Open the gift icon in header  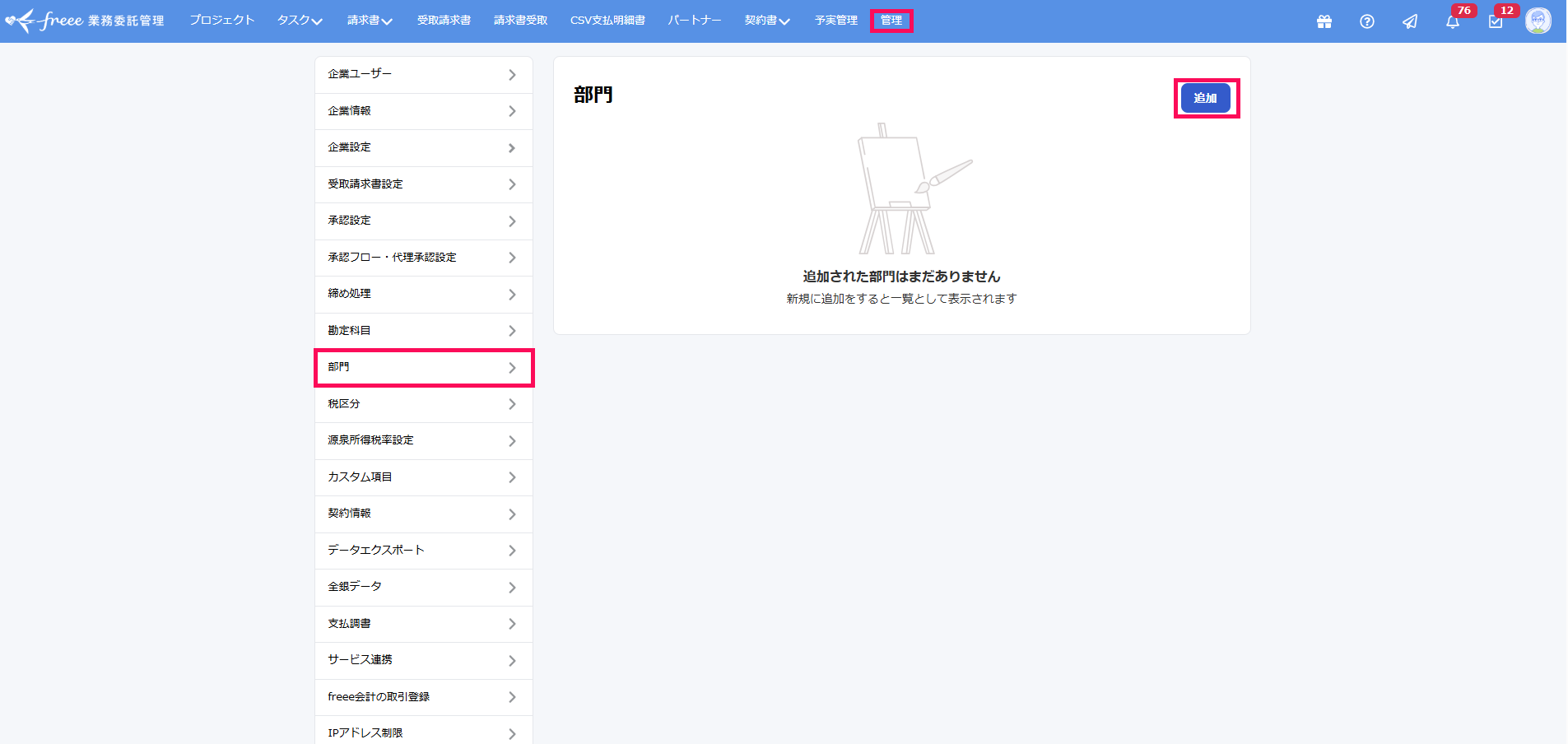(1324, 21)
